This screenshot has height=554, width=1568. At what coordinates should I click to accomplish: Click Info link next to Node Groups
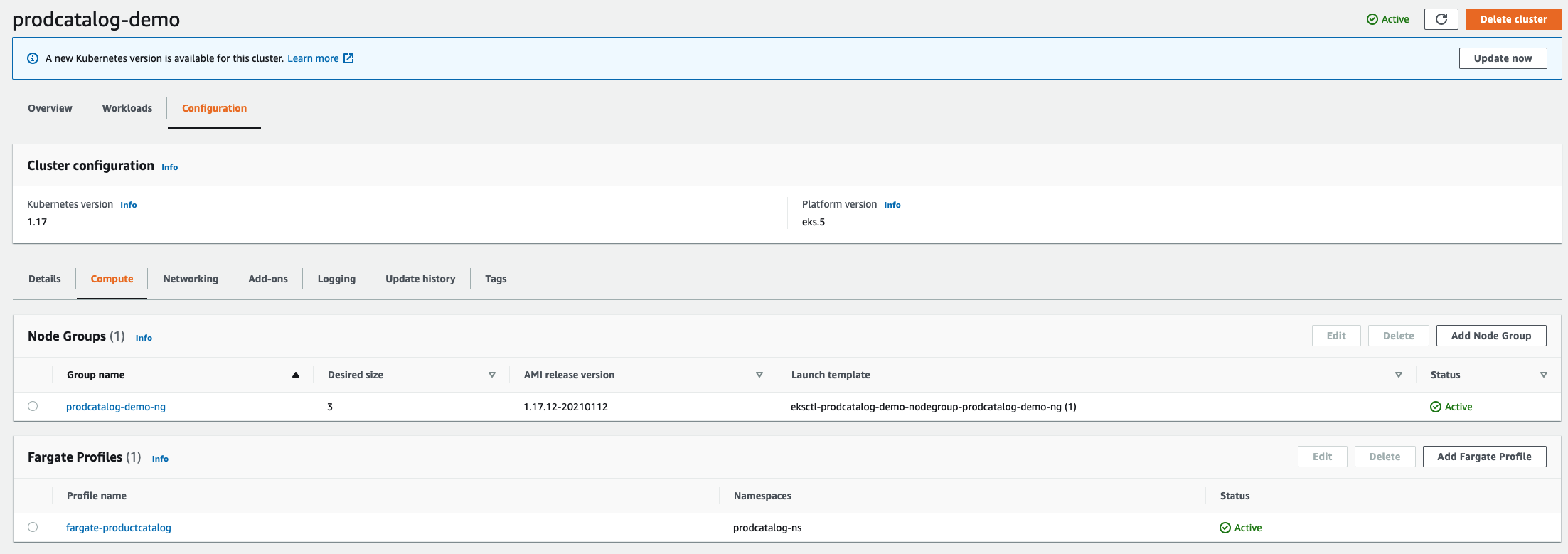[x=144, y=338]
